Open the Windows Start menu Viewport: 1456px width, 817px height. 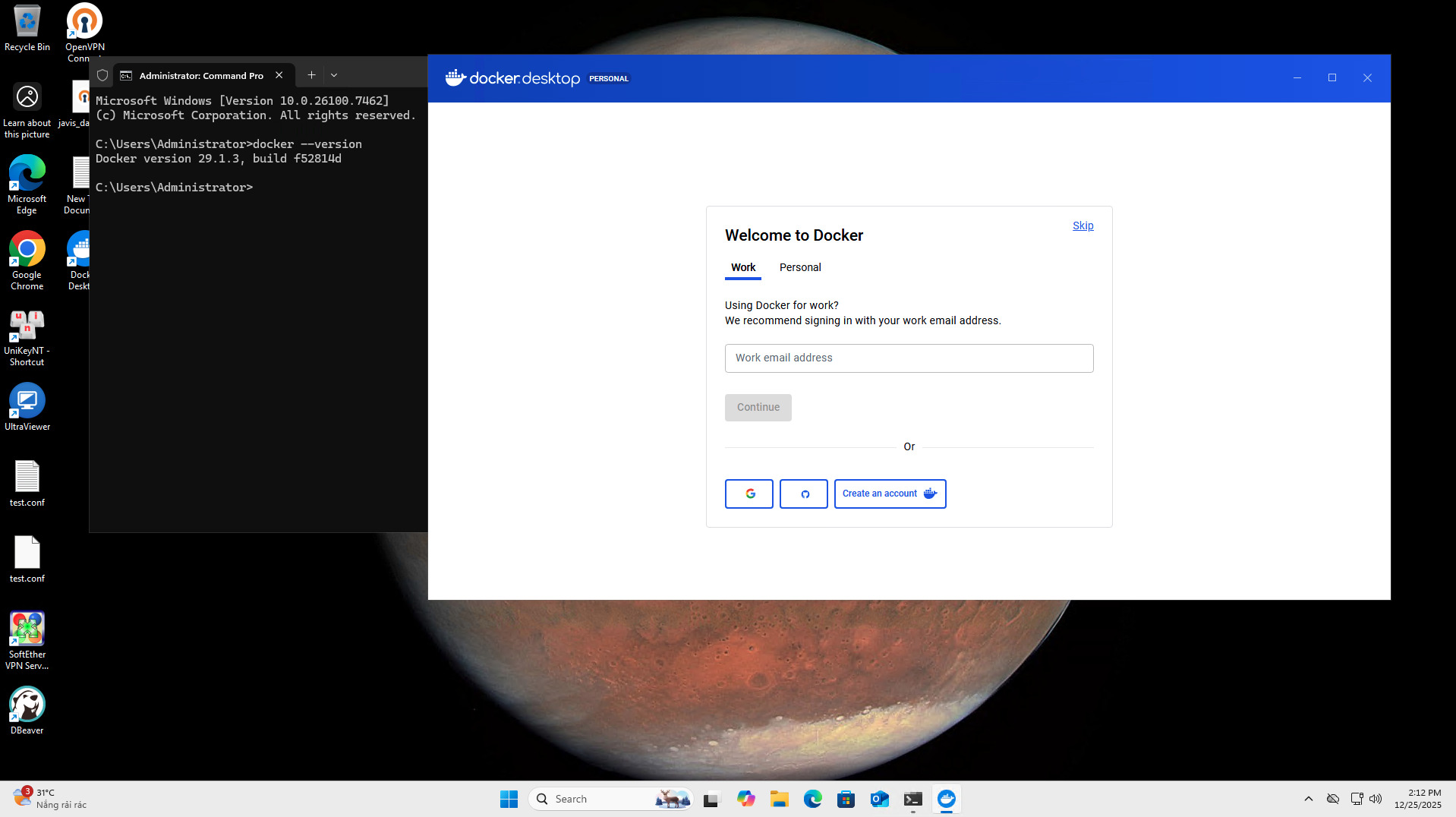(x=509, y=799)
